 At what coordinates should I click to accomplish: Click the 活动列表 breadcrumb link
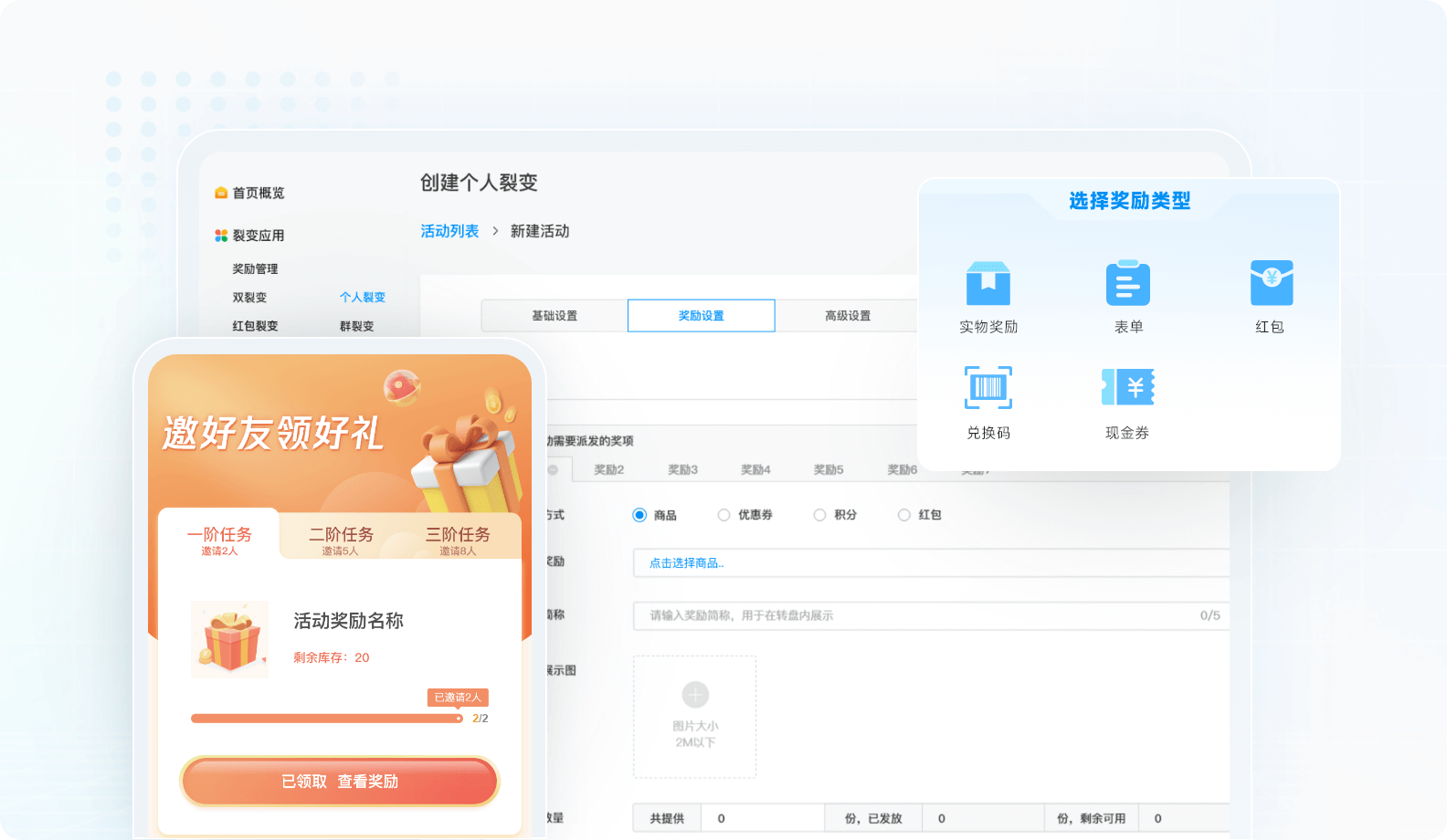click(449, 231)
